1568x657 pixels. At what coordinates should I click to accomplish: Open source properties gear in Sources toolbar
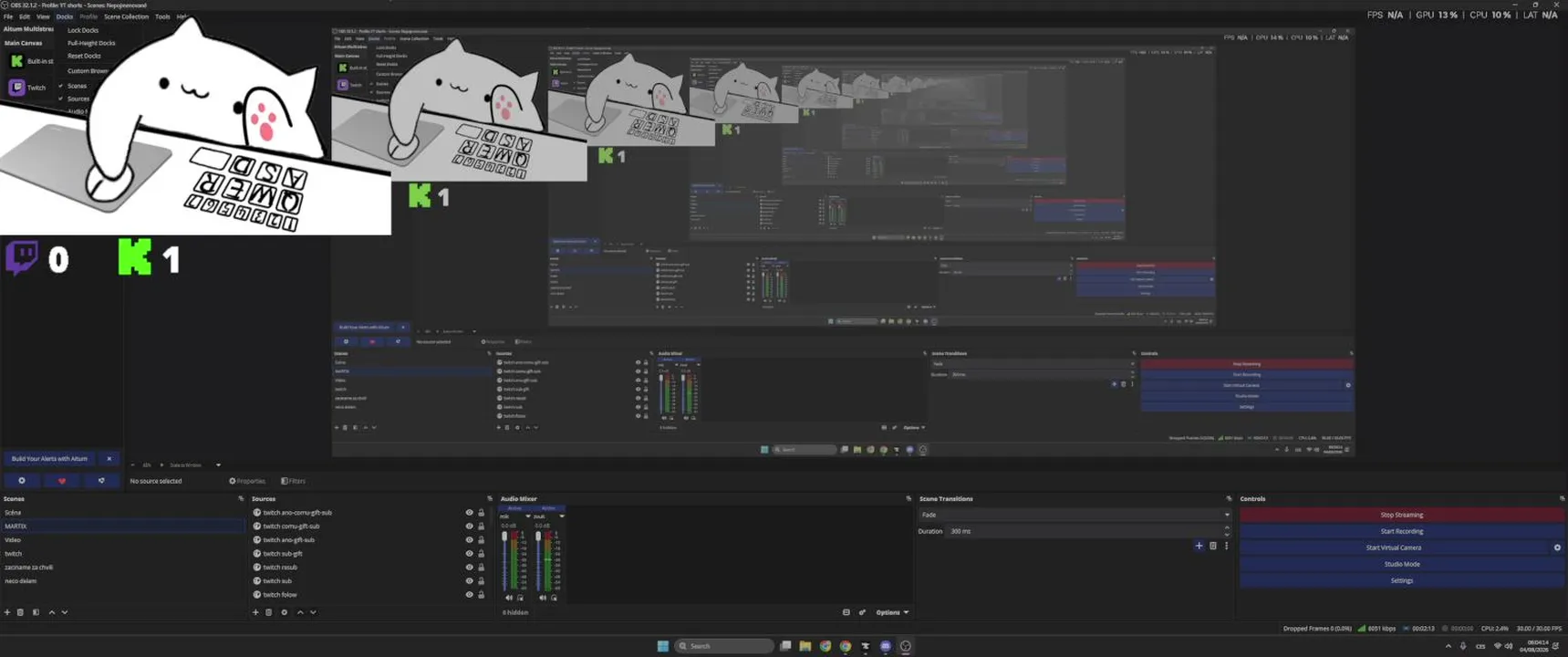[284, 612]
